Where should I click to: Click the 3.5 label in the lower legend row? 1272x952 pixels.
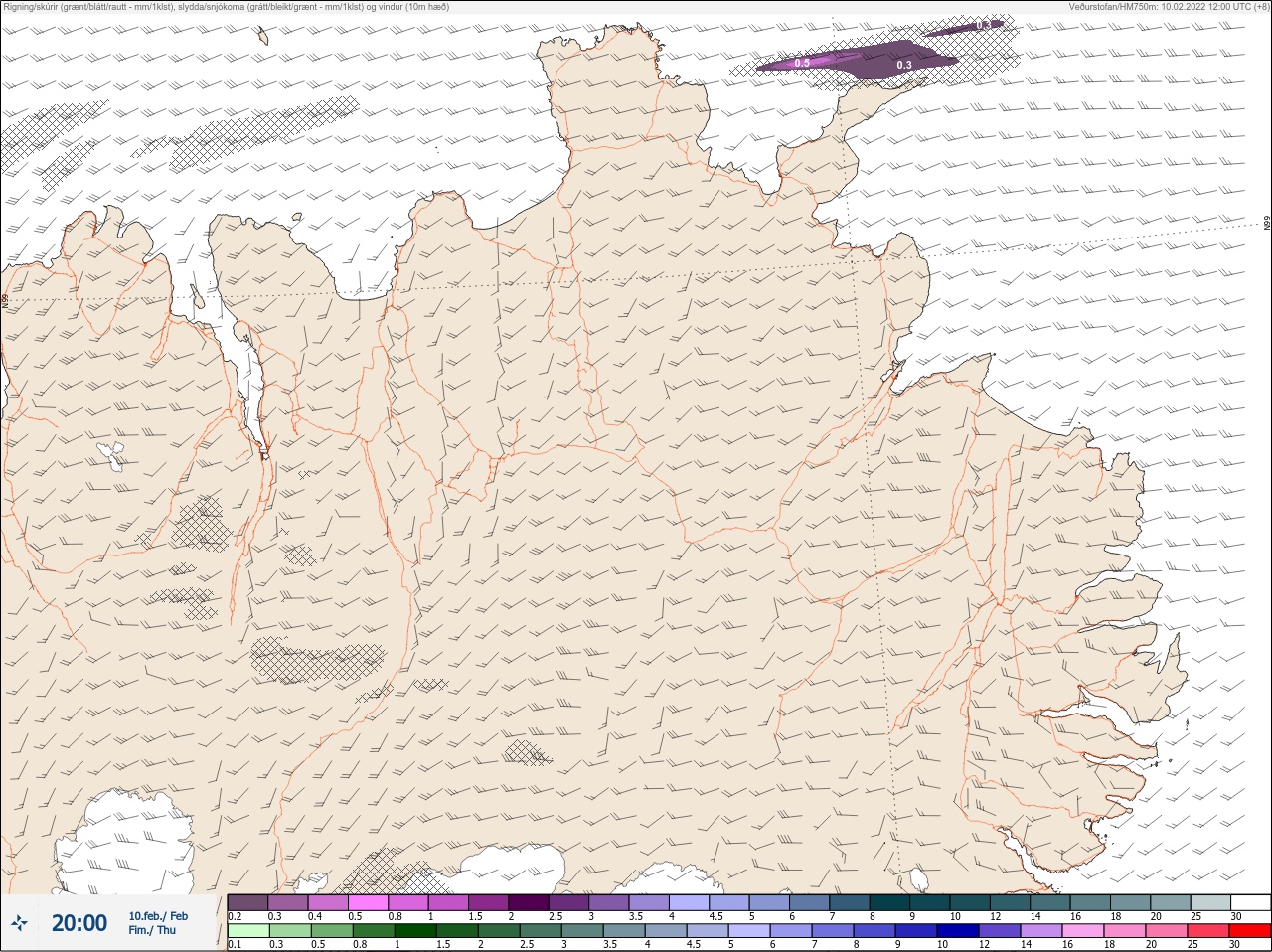pos(610,944)
